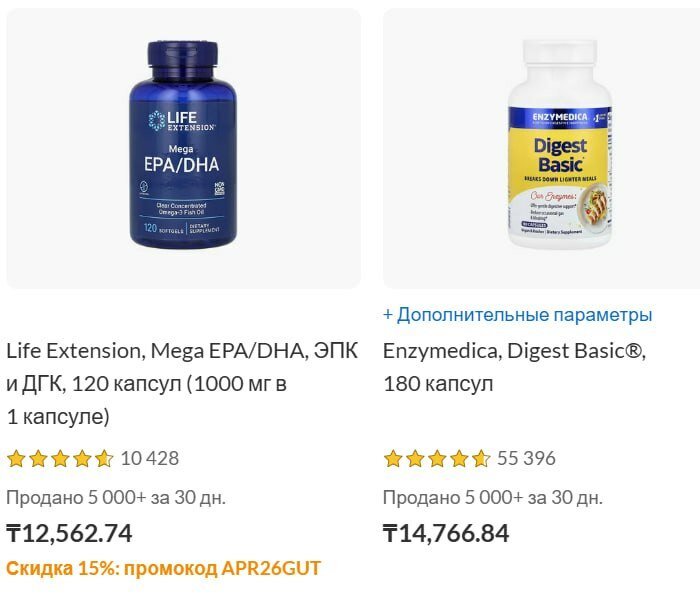Image resolution: width=700 pixels, height=593 pixels.
Task: Click the third star of Enzymedica rating
Action: click(437, 459)
